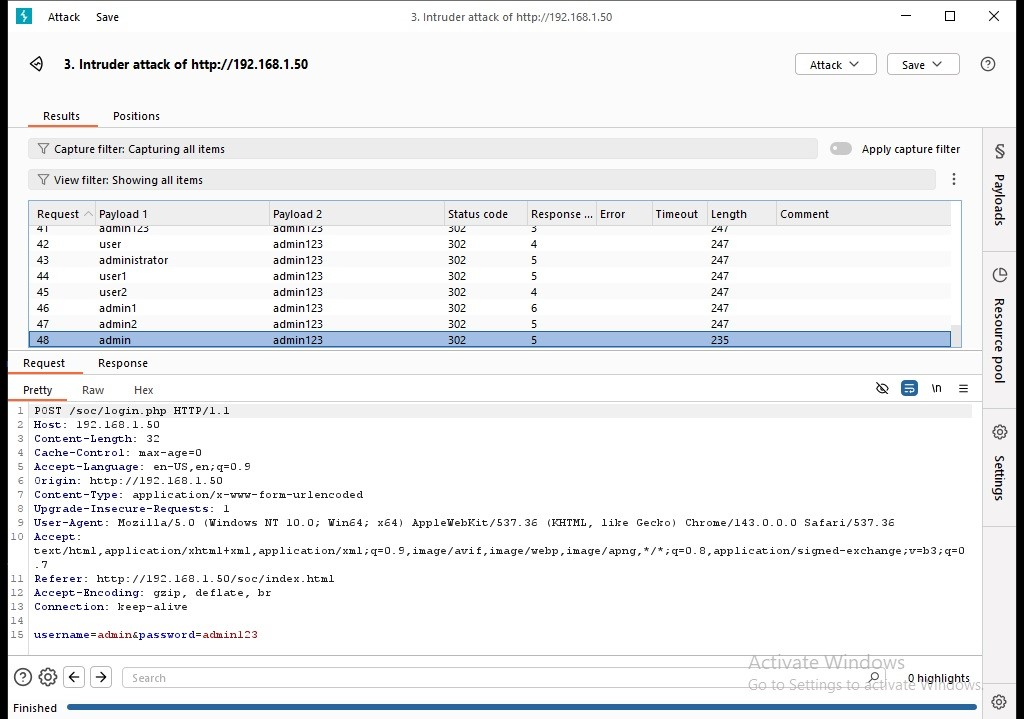Switch to Raw view tab
Screen dimensions: 1024x719
coord(93,390)
